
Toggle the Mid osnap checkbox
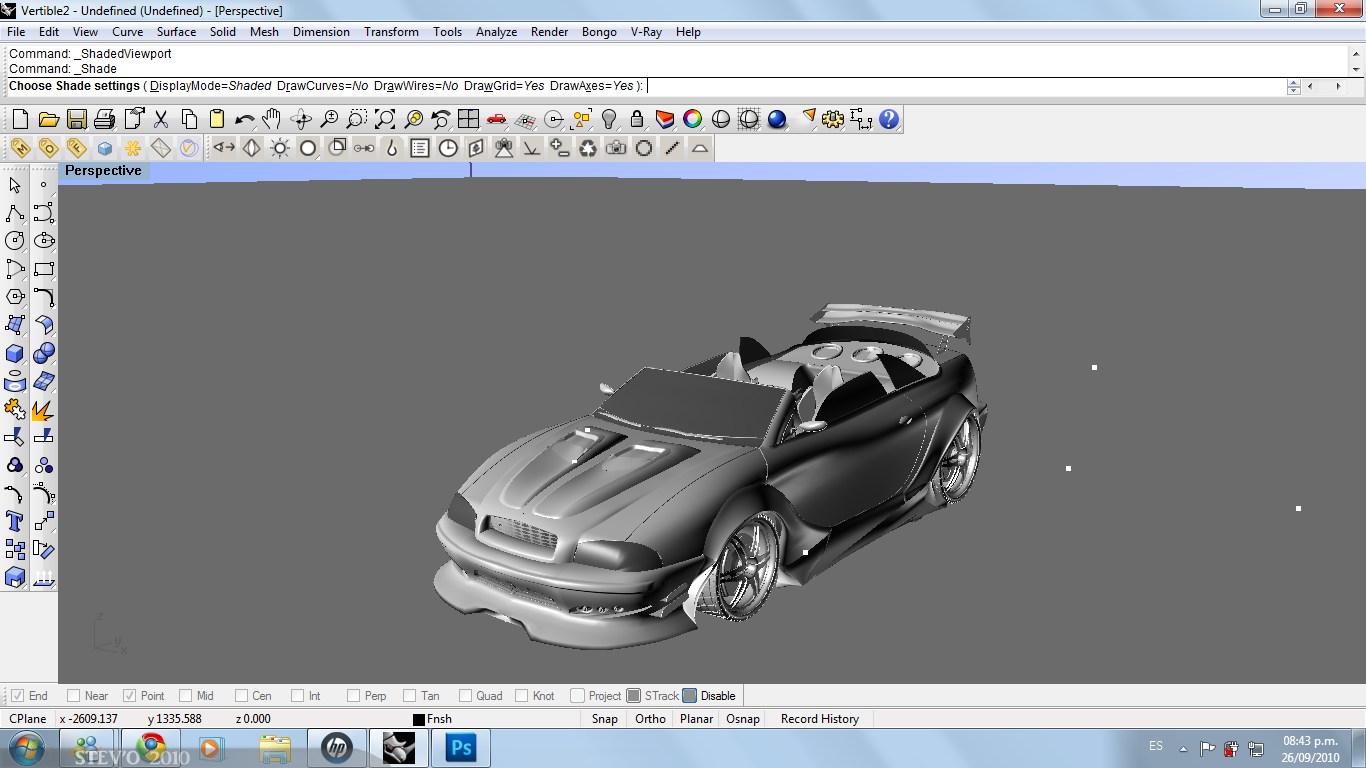(x=186, y=696)
